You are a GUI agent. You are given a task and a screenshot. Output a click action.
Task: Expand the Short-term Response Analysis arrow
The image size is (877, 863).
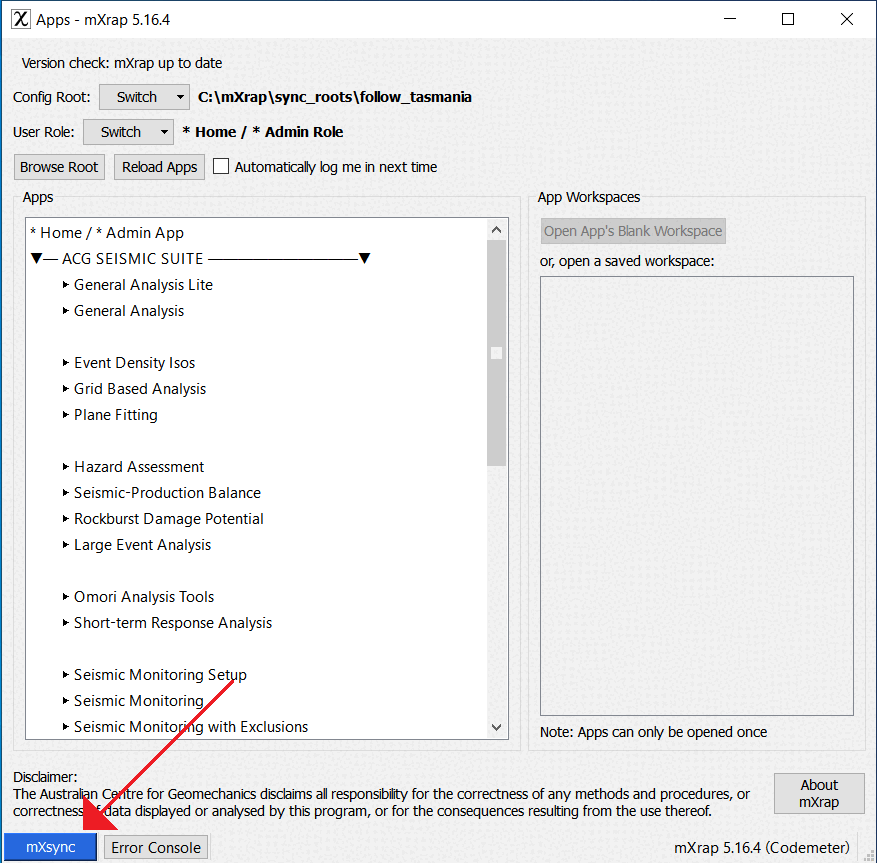click(65, 623)
